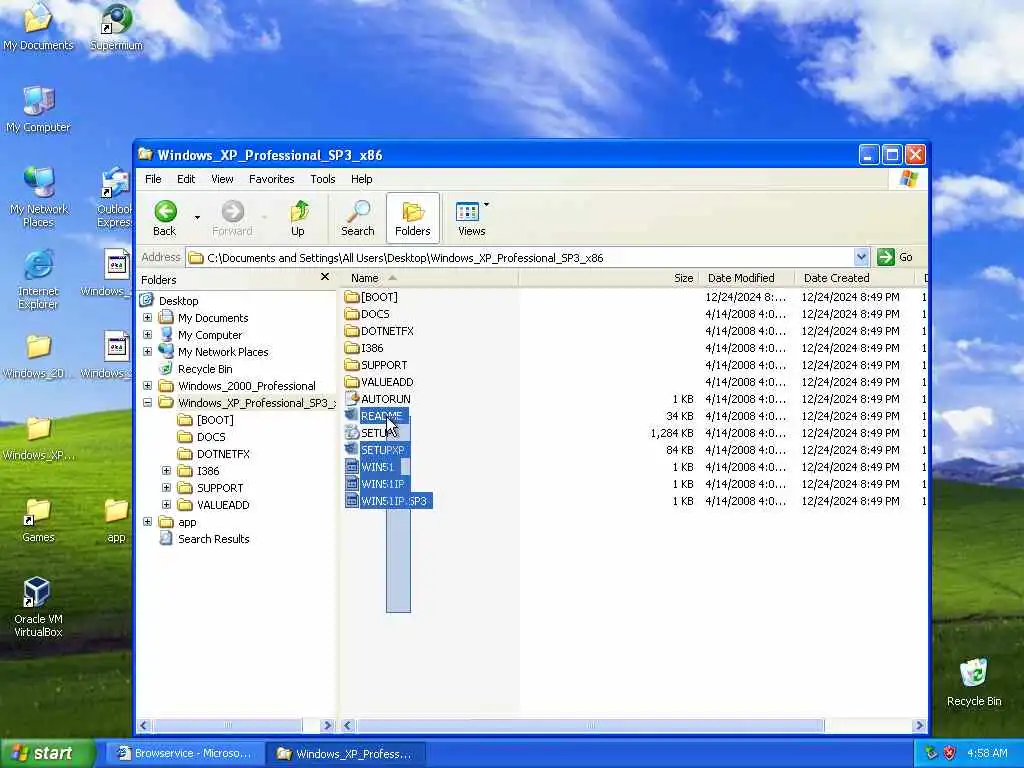
Task: Expand Windows_2000_Professional tree node
Action: click(x=148, y=386)
